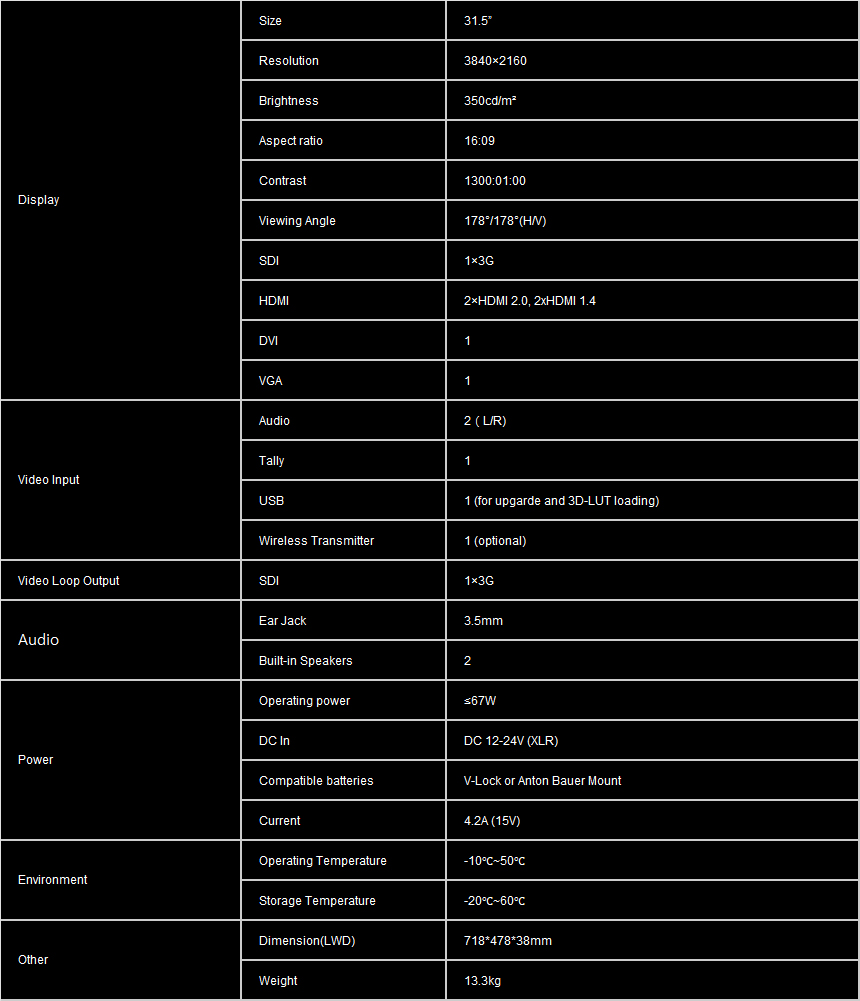
Task: Click the Video Loop Output category
Action: tap(69, 581)
